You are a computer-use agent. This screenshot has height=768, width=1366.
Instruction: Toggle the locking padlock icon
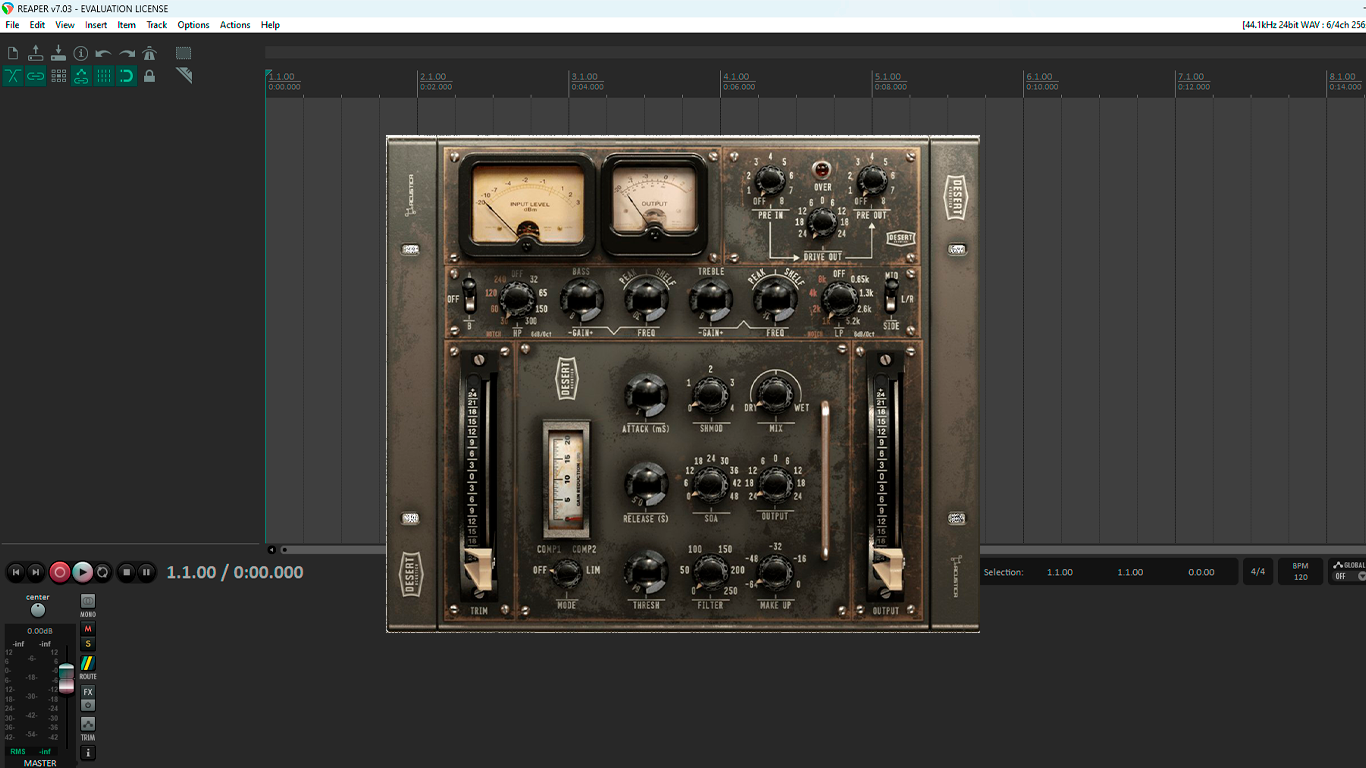click(x=149, y=76)
